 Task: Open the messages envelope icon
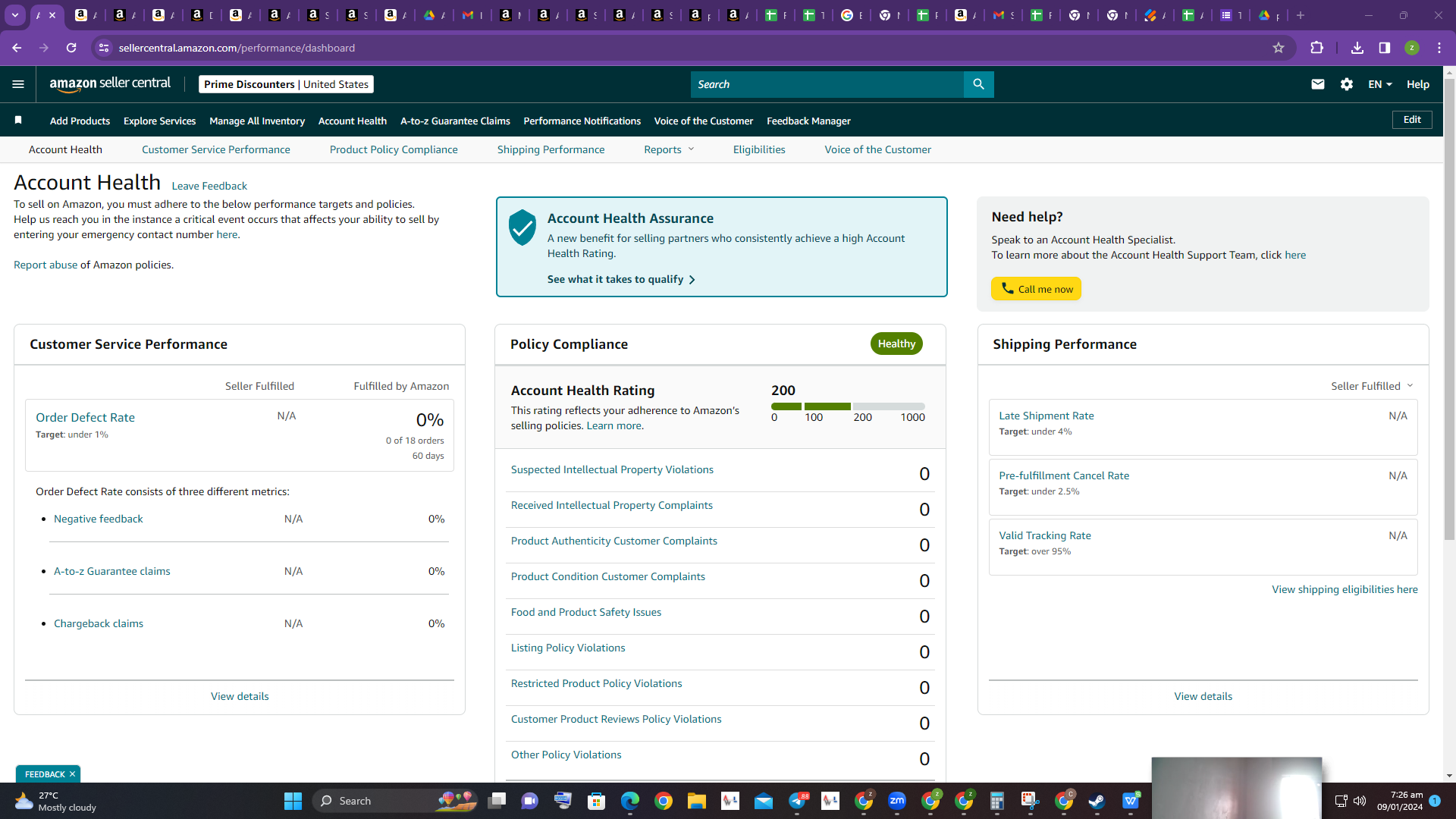coord(1318,84)
